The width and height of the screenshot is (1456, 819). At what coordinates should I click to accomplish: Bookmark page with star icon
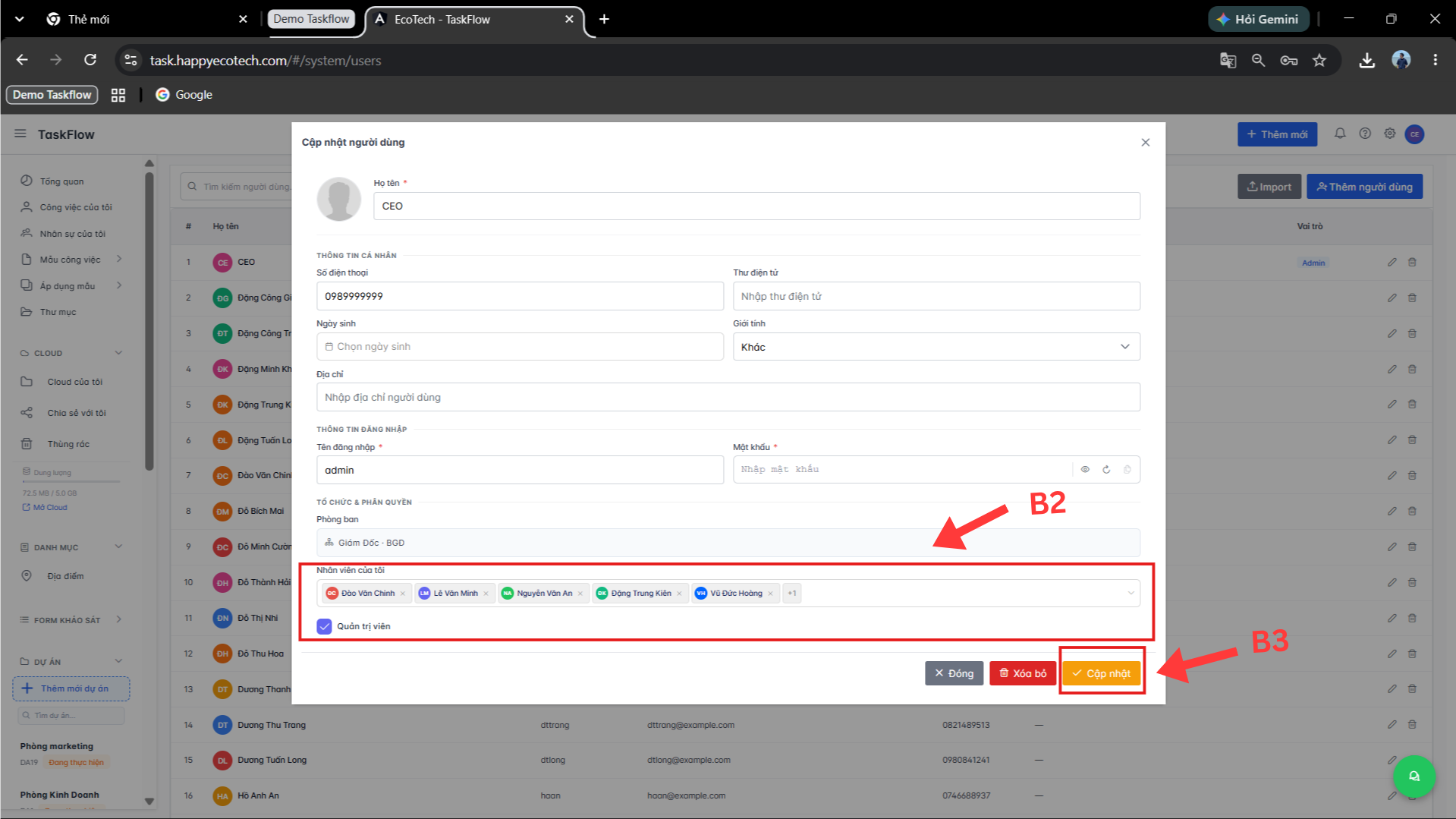(1319, 60)
